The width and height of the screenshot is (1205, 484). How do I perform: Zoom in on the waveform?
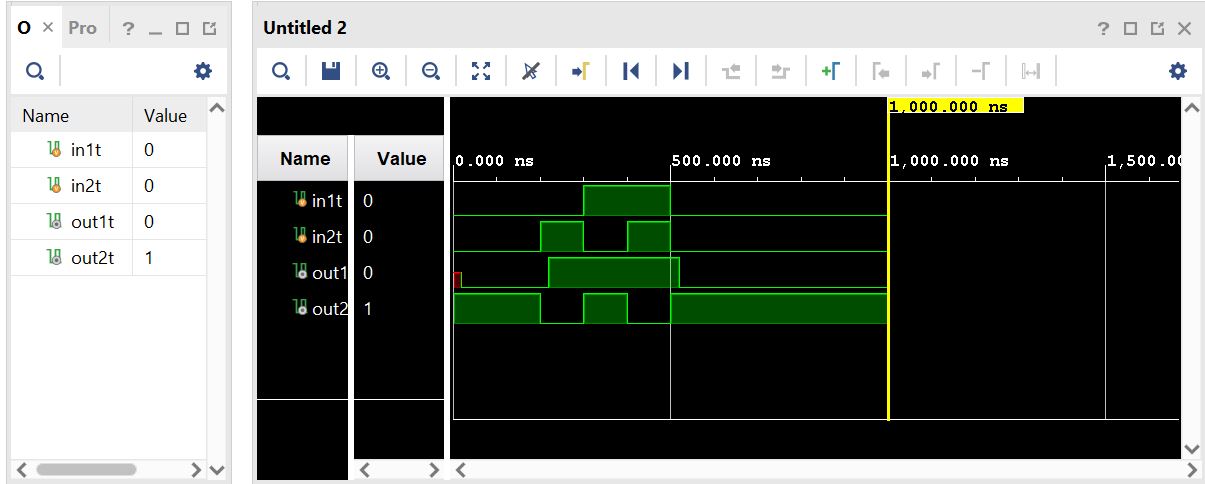[381, 71]
